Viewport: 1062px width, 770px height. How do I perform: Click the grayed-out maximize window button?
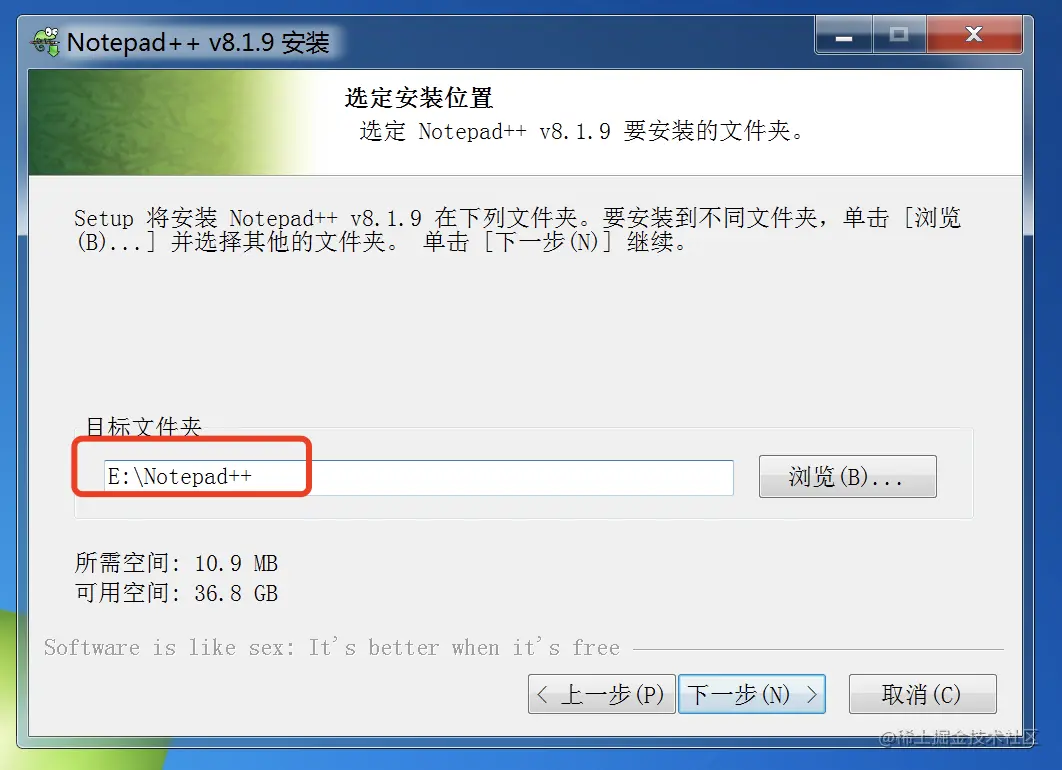(899, 35)
